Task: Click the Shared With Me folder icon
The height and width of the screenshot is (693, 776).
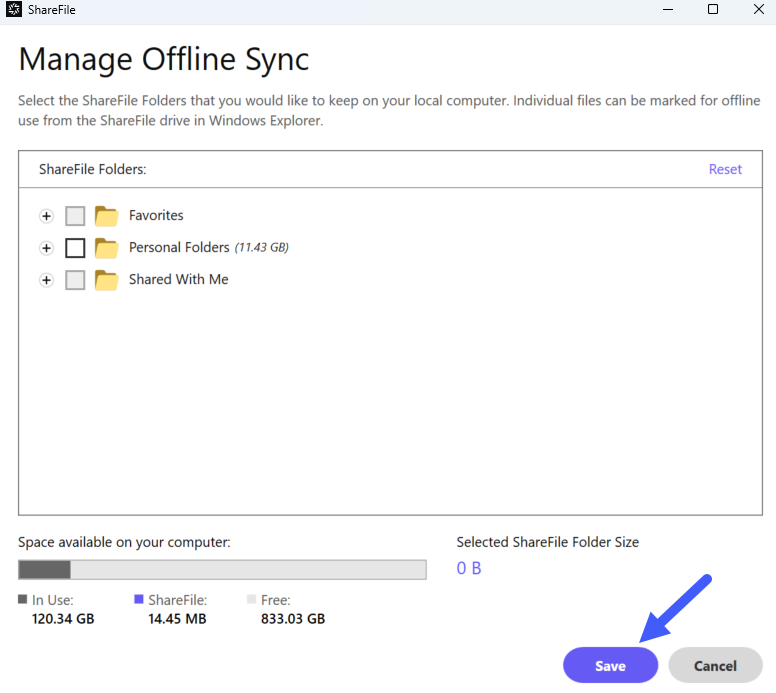Action: 106,280
